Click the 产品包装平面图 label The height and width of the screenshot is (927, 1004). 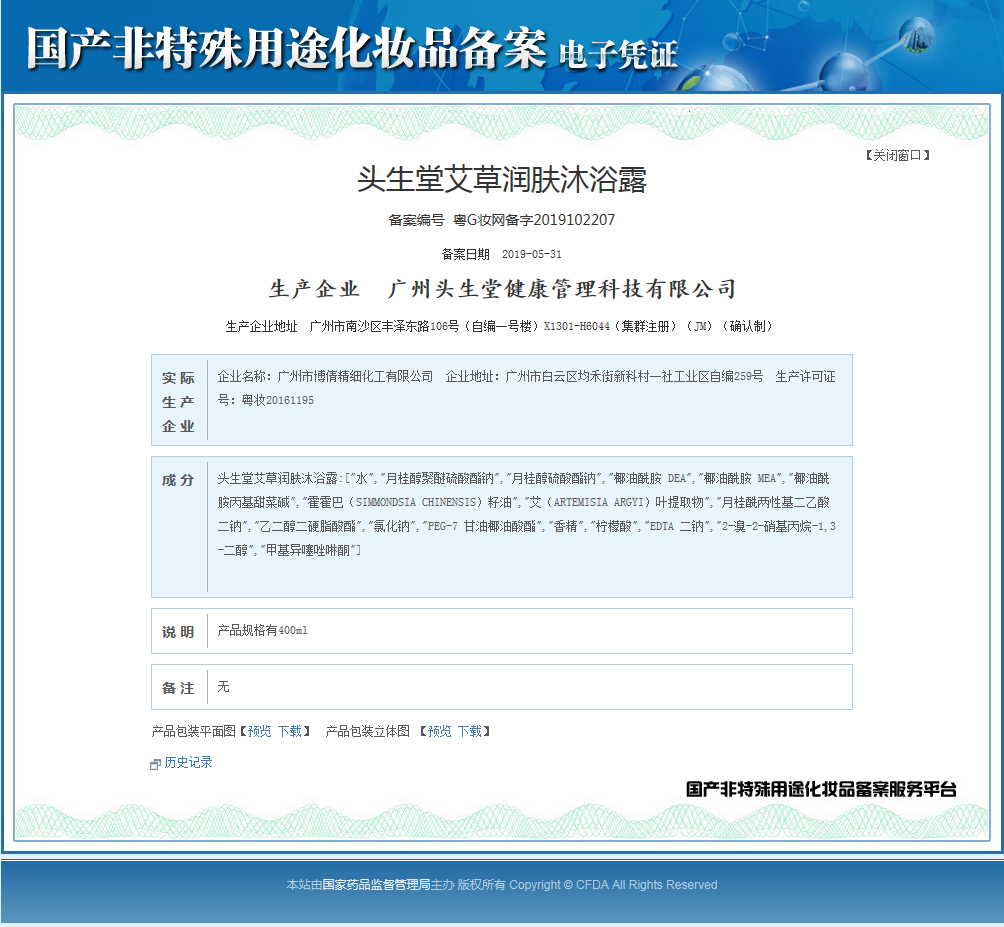pyautogui.click(x=193, y=731)
